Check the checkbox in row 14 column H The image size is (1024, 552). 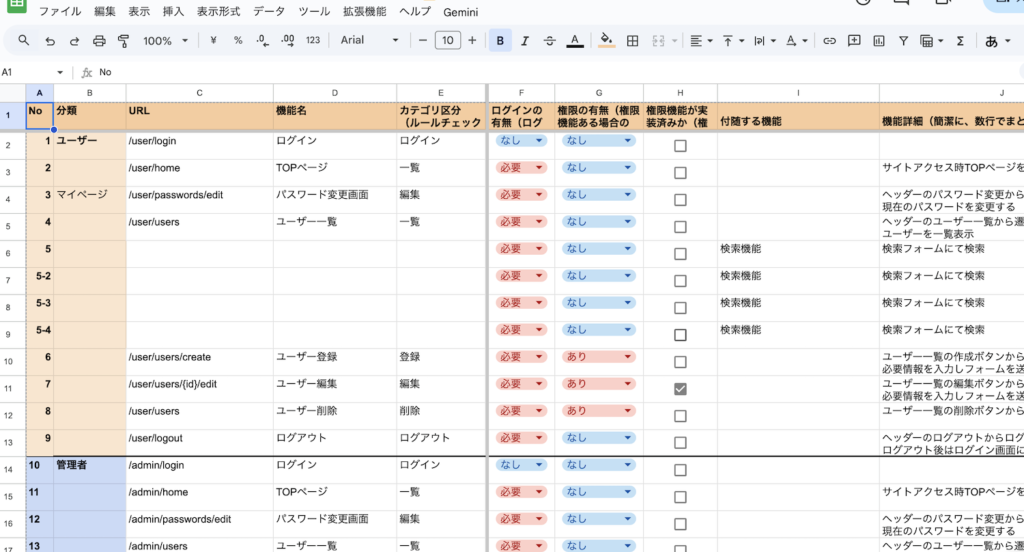pyautogui.click(x=680, y=470)
